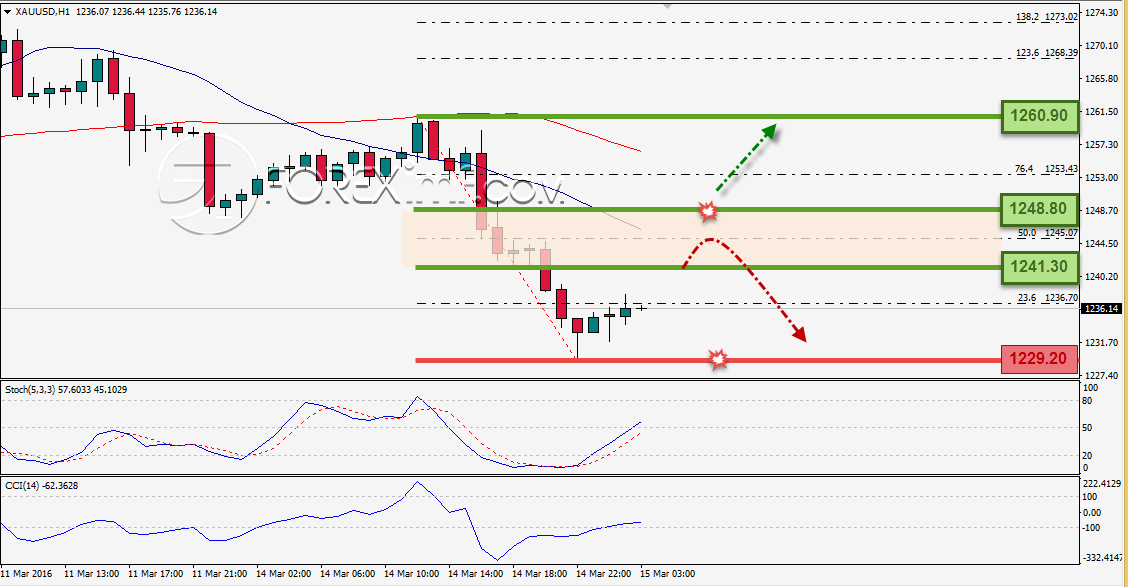Click the Fibonacci label 138.2 1273.02
Viewport: 1128px width, 587px height.
click(1047, 17)
